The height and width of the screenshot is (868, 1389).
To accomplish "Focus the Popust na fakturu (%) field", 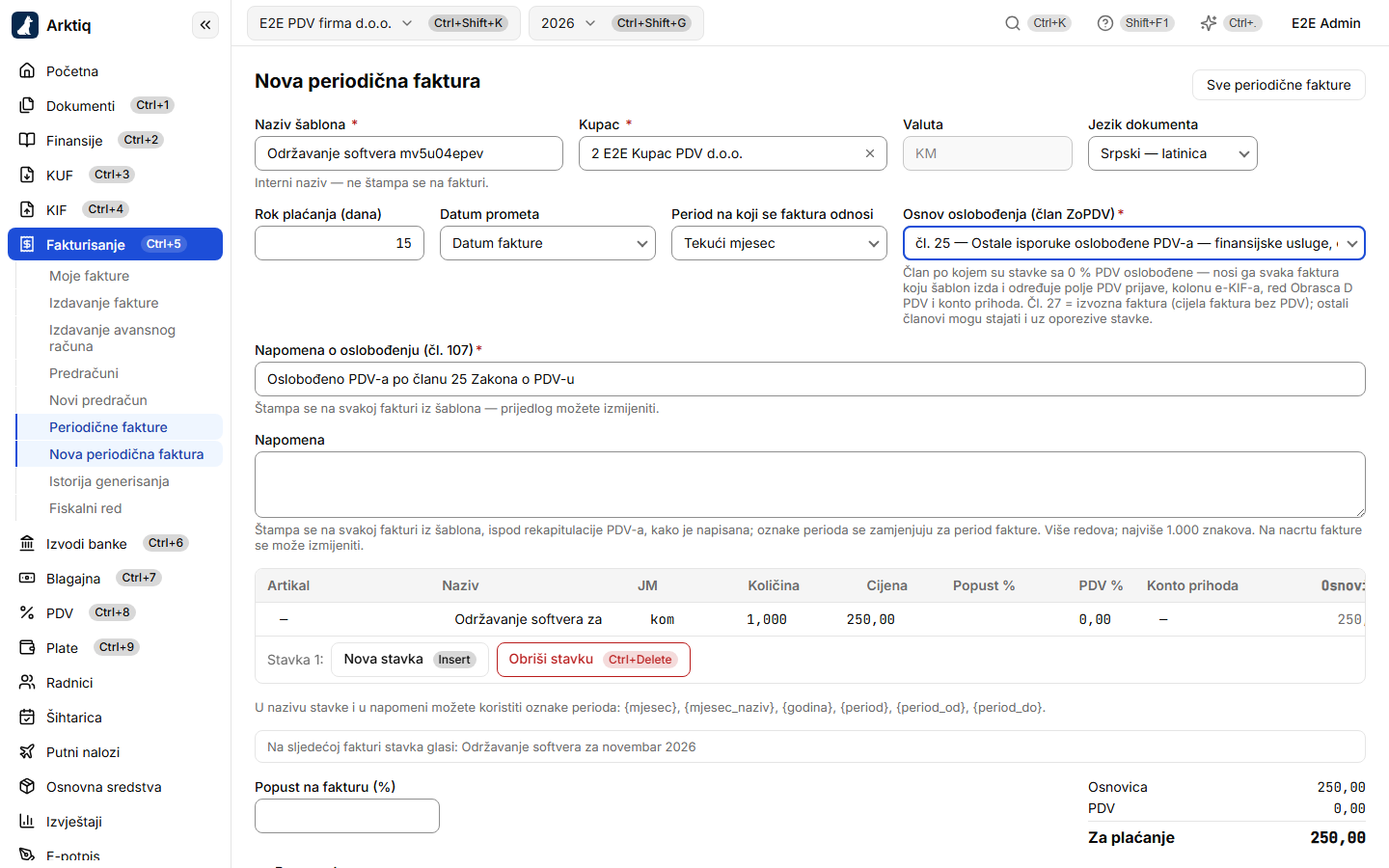I will (347, 816).
